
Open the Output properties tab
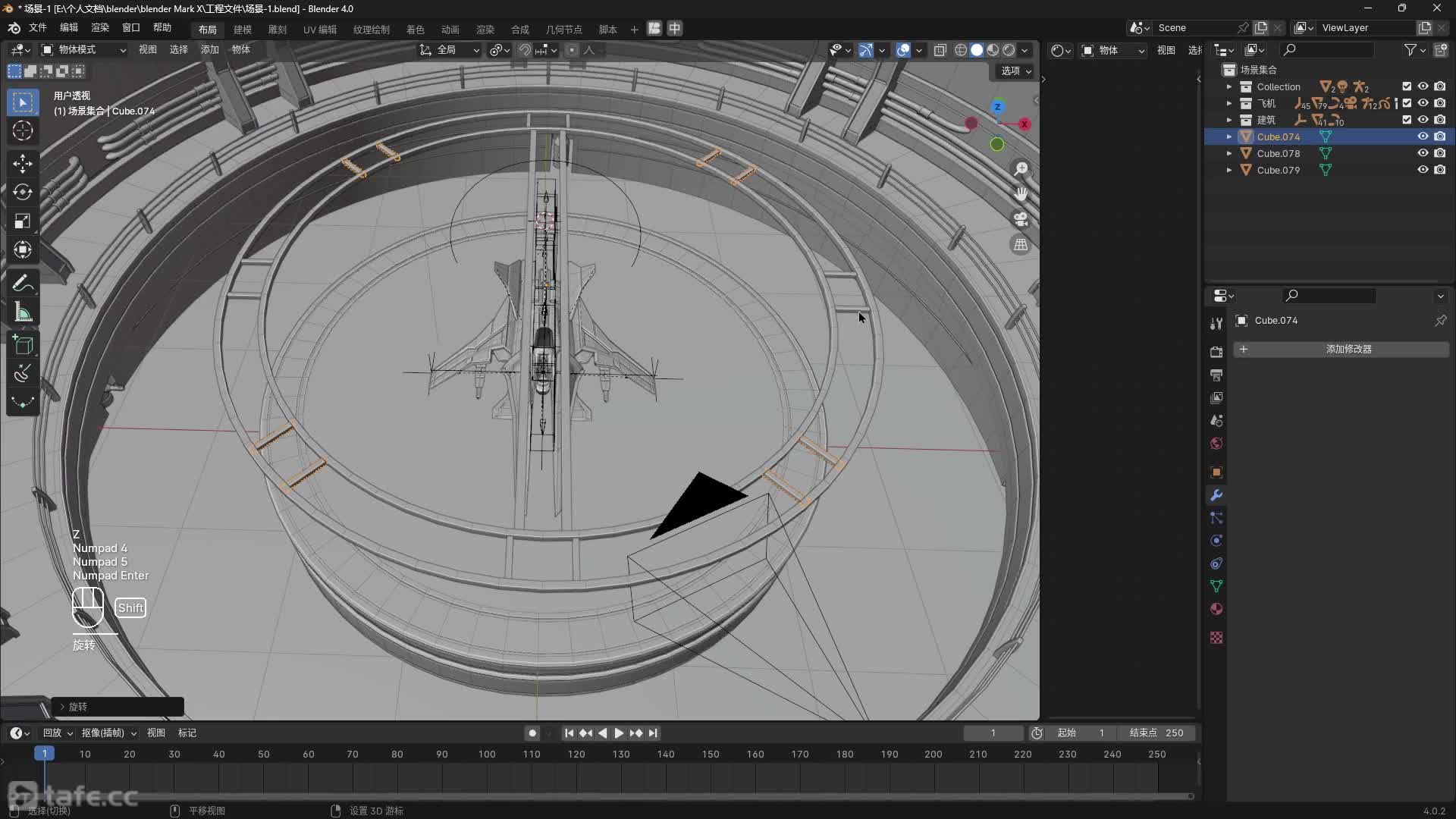[1216, 375]
